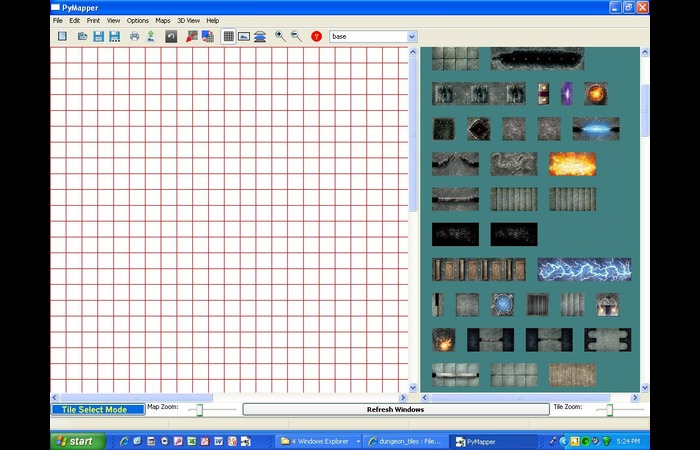Switch to the dungeon_tiles browser taskbar item

[x=405, y=441]
